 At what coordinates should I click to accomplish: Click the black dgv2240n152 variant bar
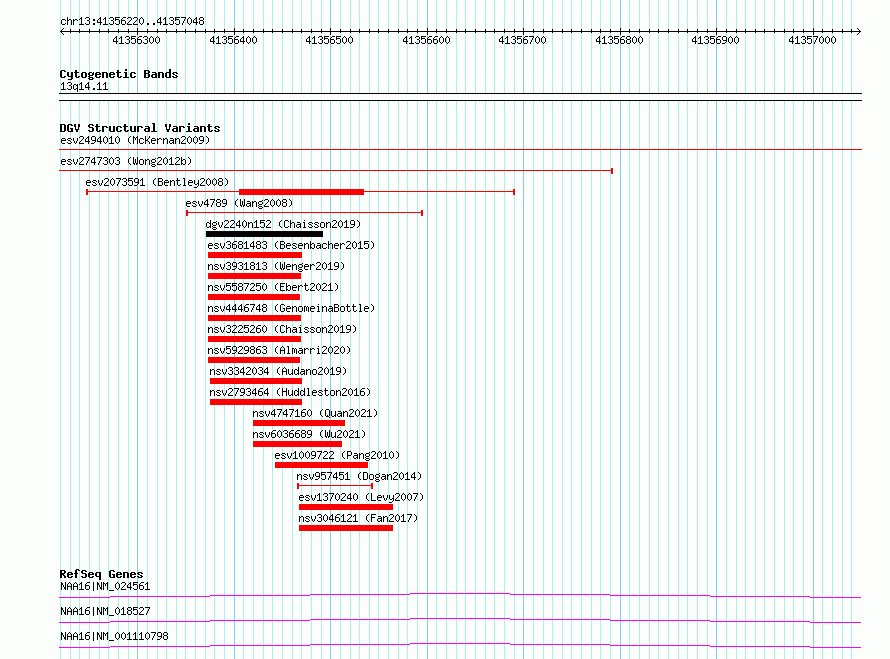click(x=265, y=234)
